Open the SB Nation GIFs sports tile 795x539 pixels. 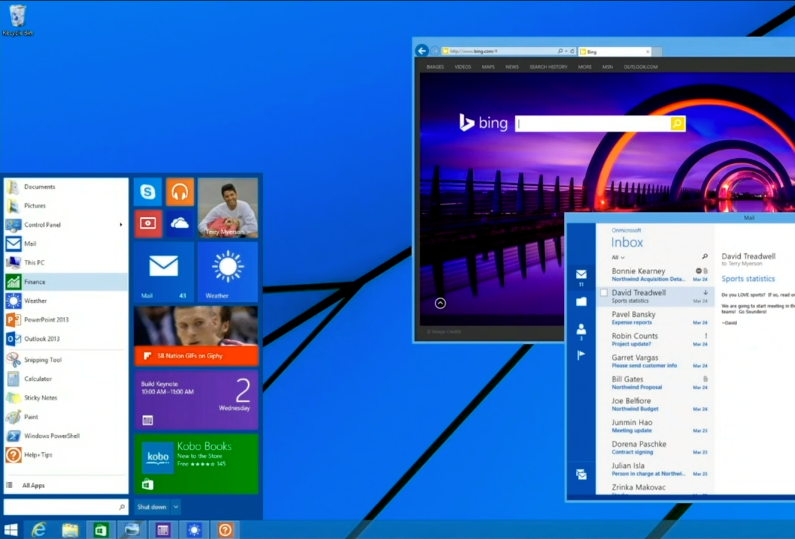pos(196,336)
